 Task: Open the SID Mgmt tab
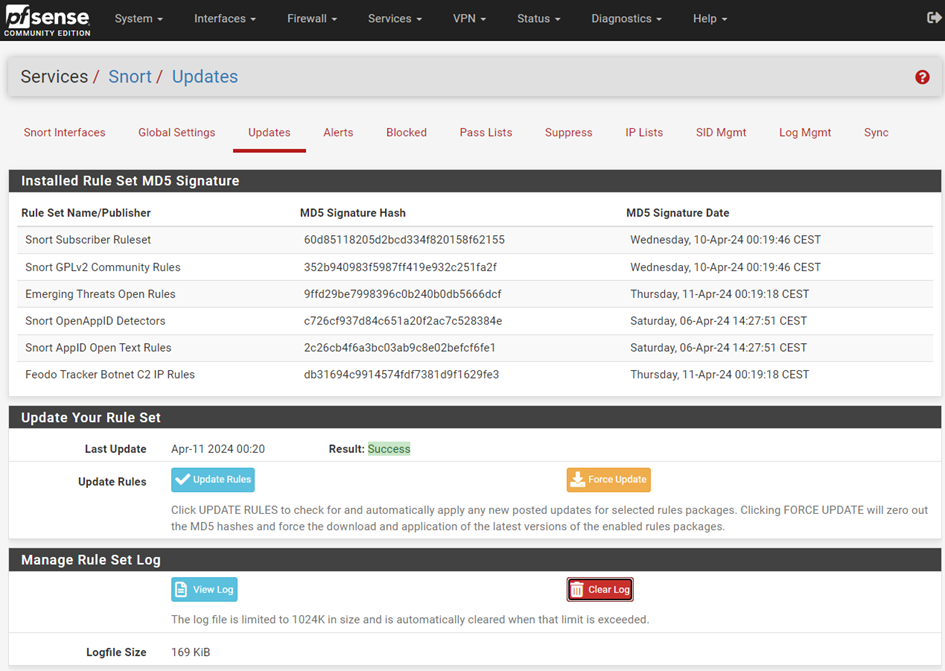click(x=721, y=133)
